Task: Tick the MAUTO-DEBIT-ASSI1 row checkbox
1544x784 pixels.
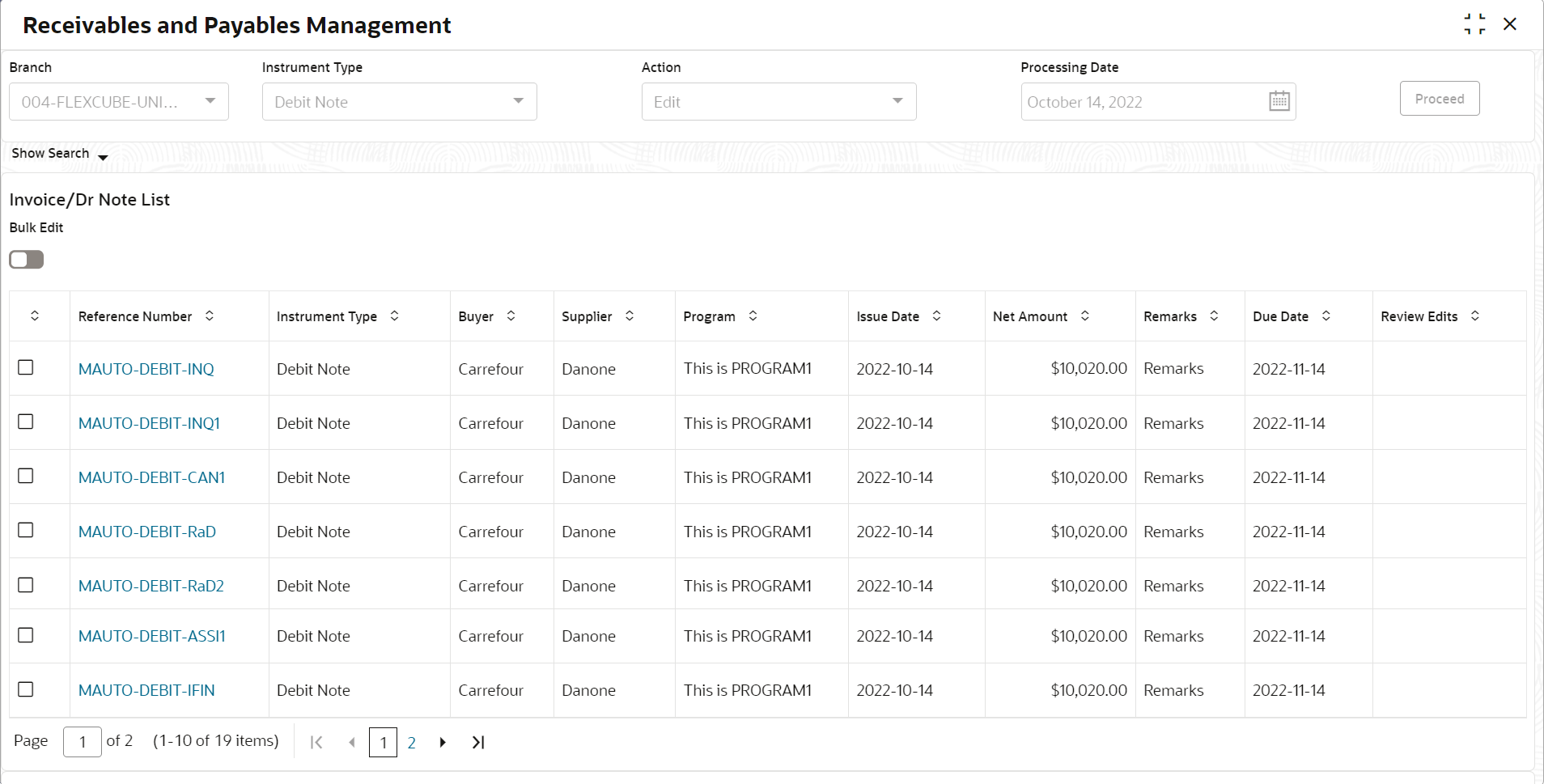Action: pos(26,635)
